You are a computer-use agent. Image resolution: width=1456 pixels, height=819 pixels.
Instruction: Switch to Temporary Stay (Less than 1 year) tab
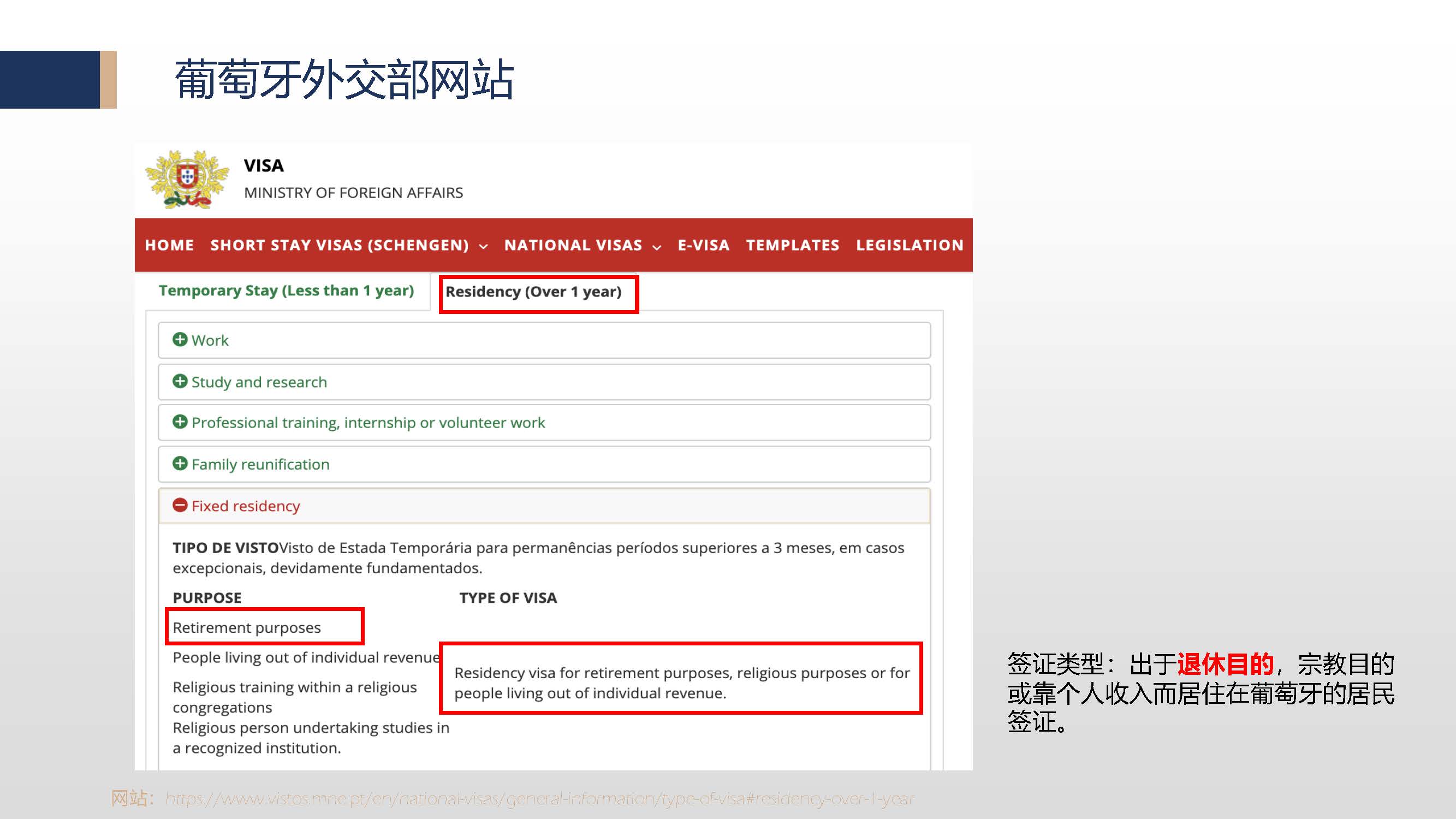286,290
